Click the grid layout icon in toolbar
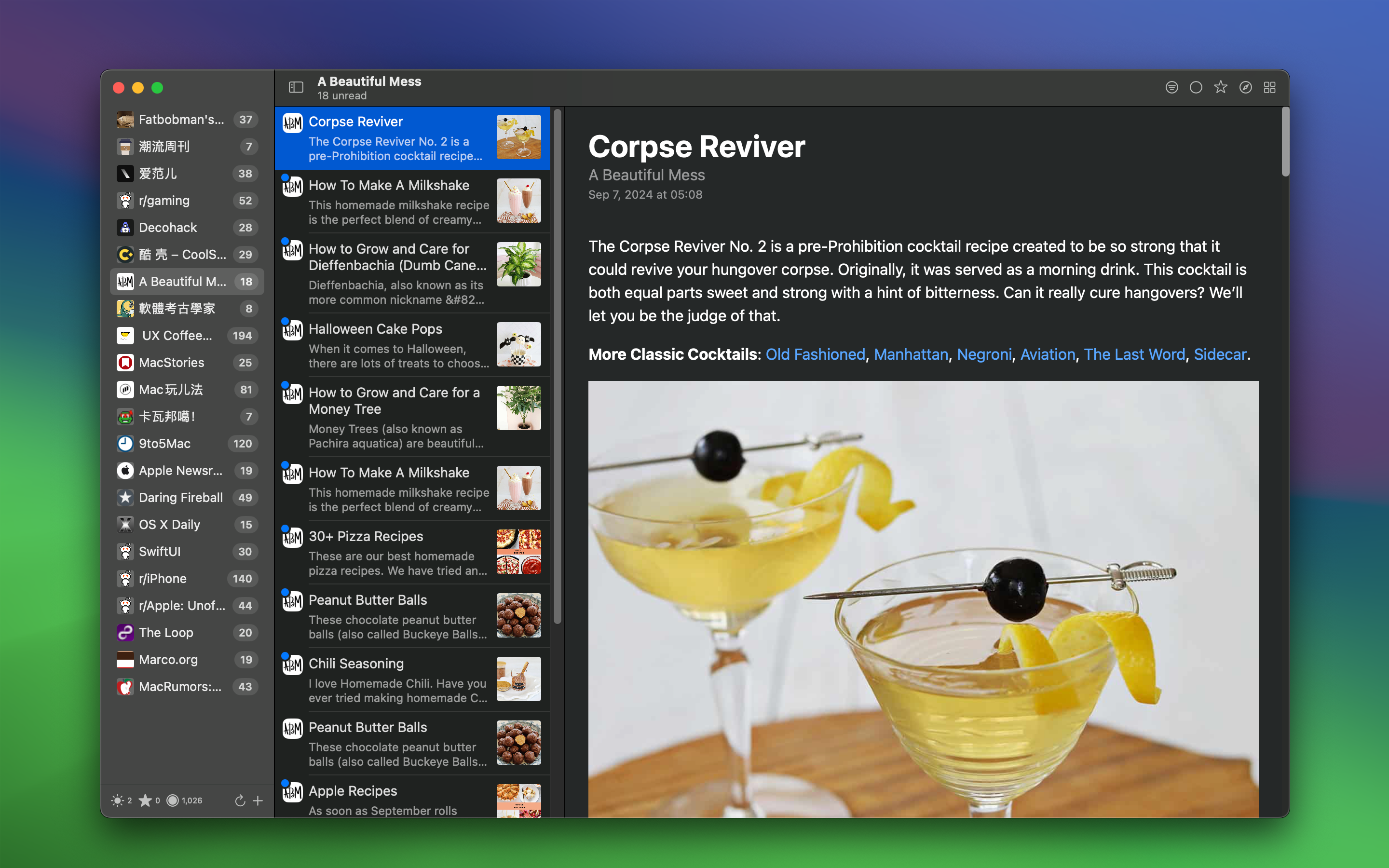Image resolution: width=1389 pixels, height=868 pixels. coord(1269,87)
